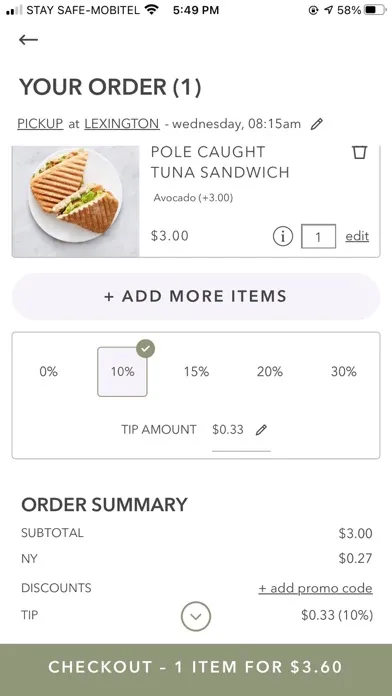The width and height of the screenshot is (392, 696).
Task: Change the PICKUP order type
Action: tap(40, 124)
